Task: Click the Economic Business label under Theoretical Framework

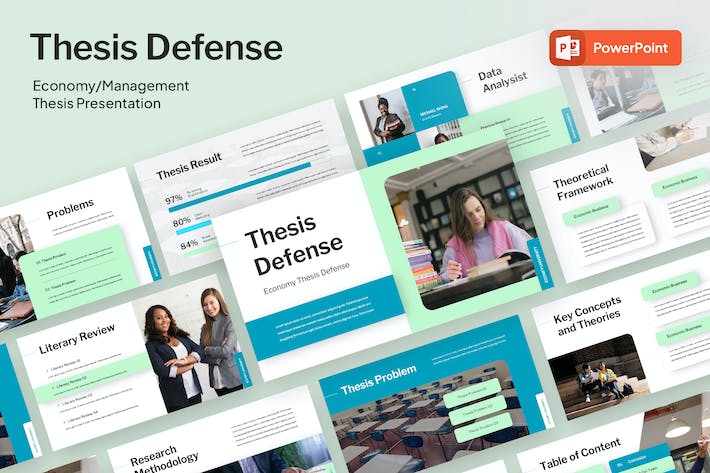Action: [591, 211]
